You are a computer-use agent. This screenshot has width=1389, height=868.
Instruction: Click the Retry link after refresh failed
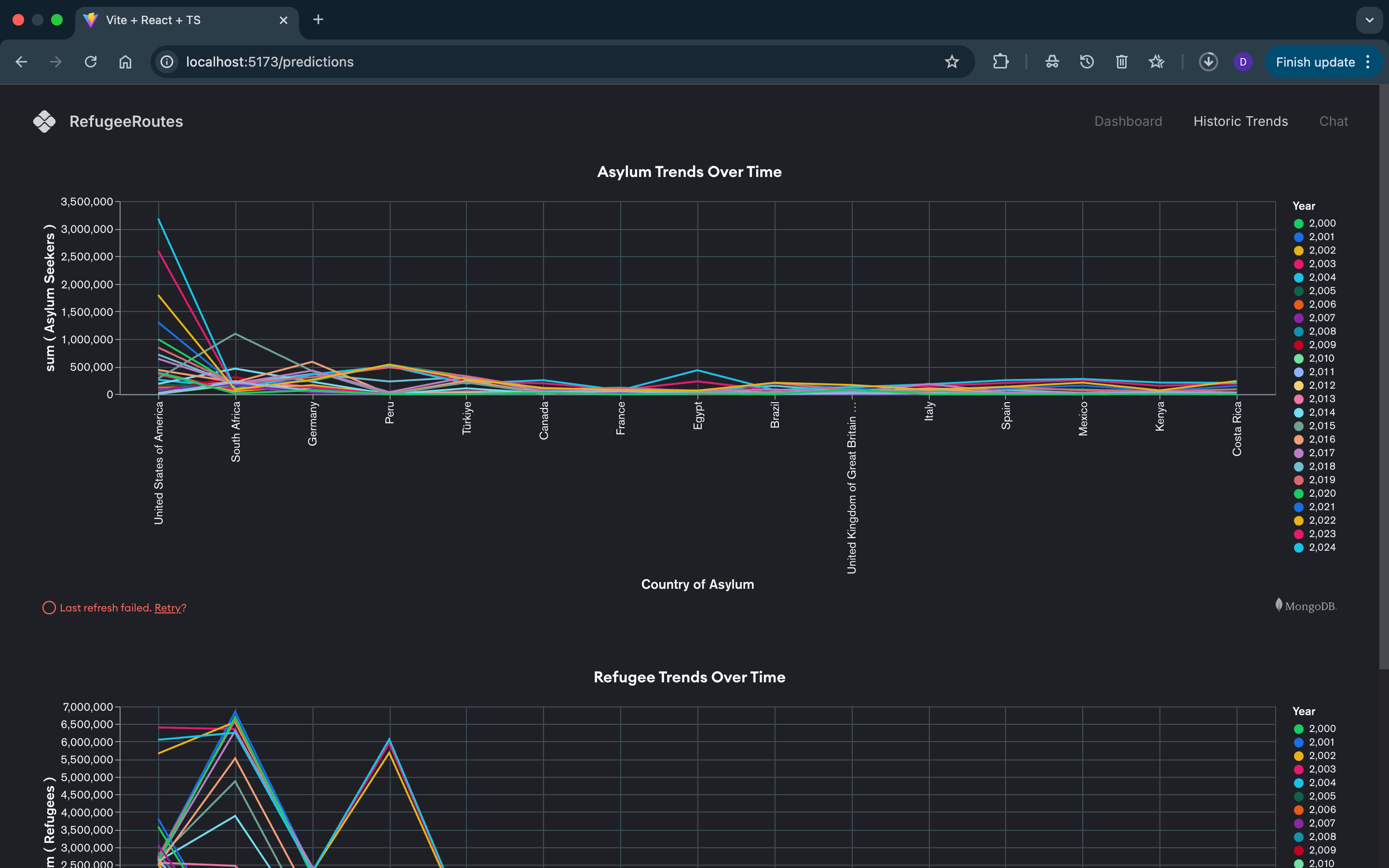(168, 608)
